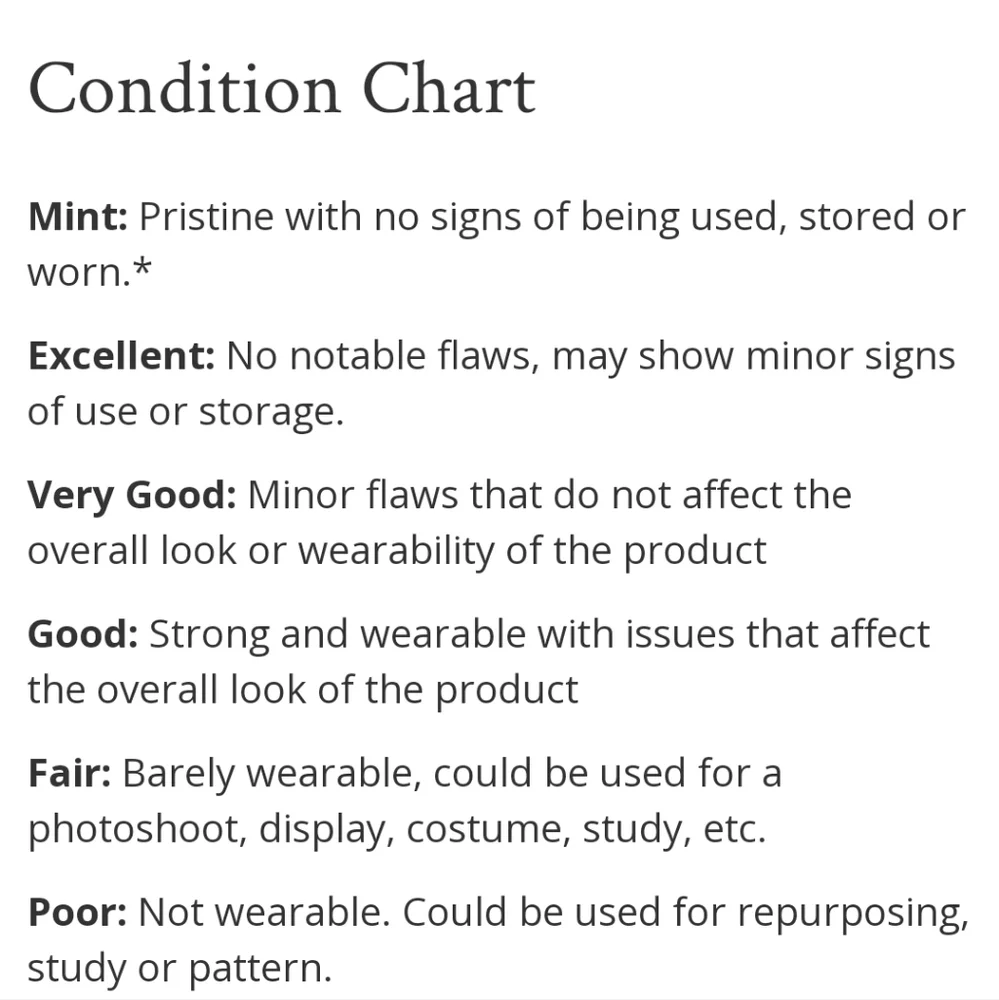This screenshot has height=1000, width=999.
Task: Click the Condition Chart heading
Action: tap(282, 90)
